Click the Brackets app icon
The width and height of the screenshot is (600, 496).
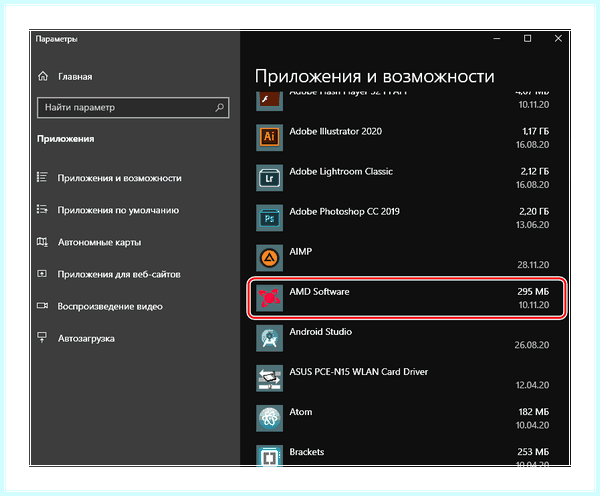click(x=269, y=455)
